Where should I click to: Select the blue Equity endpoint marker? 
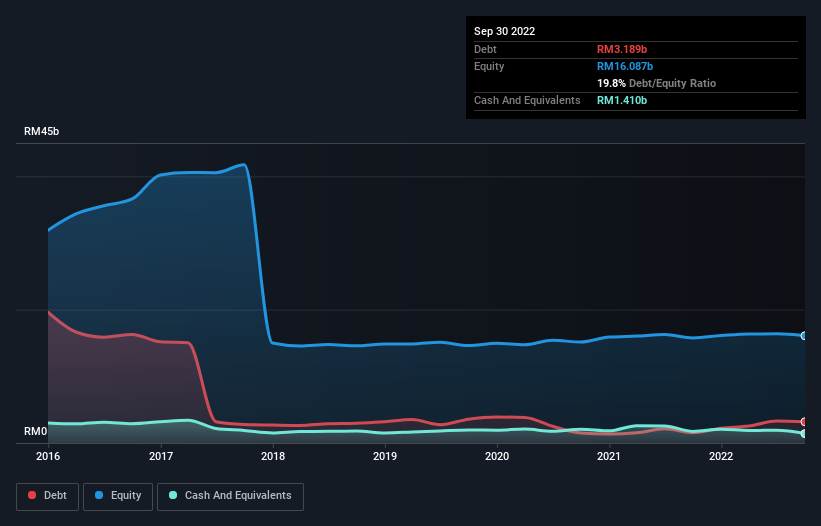click(x=804, y=335)
